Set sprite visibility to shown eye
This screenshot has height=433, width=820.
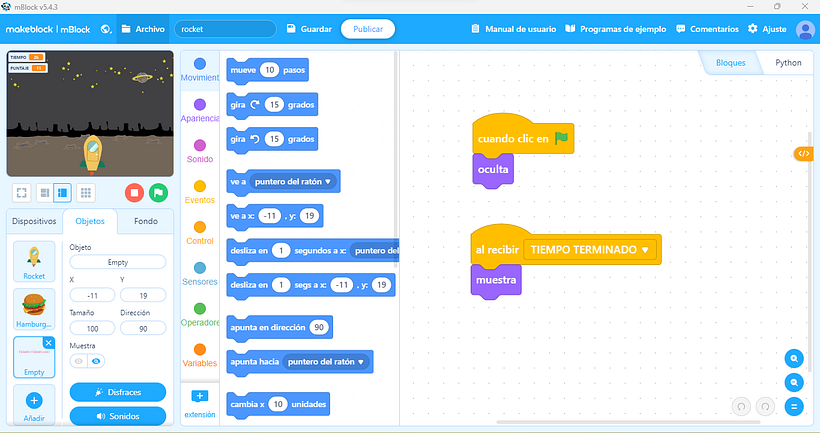coord(97,361)
